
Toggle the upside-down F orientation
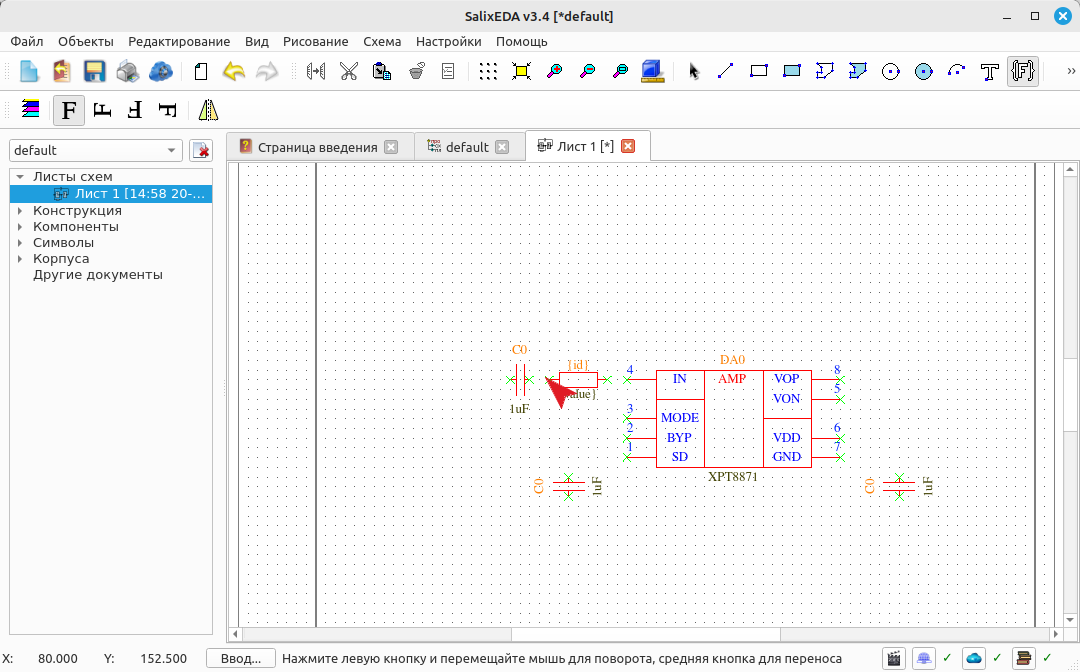point(135,109)
